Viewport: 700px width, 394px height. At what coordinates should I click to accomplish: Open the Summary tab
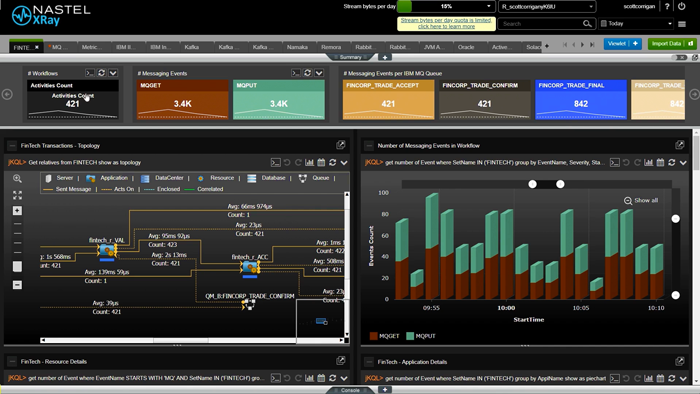coord(350,57)
